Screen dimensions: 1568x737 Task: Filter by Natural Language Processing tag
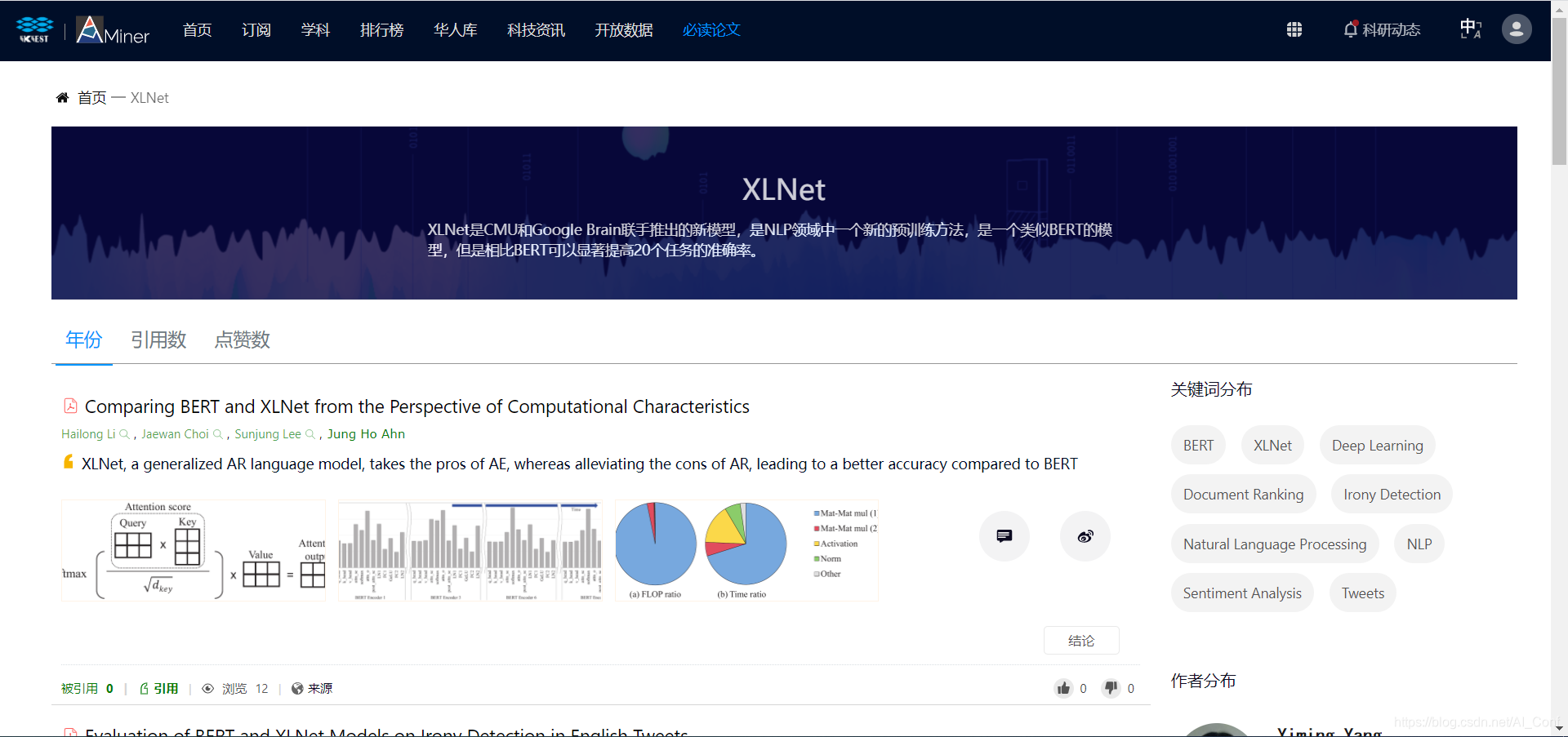pyautogui.click(x=1275, y=544)
